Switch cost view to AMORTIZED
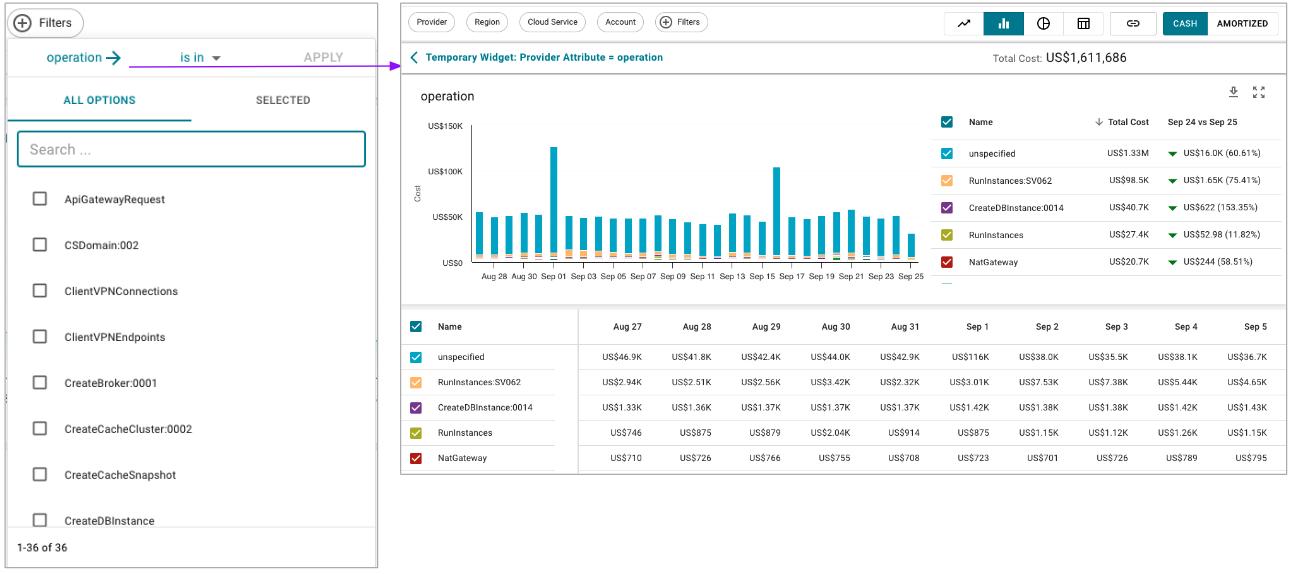 point(1242,23)
